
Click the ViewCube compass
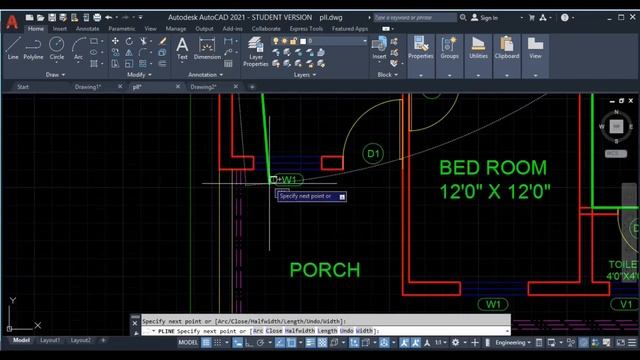(616, 126)
